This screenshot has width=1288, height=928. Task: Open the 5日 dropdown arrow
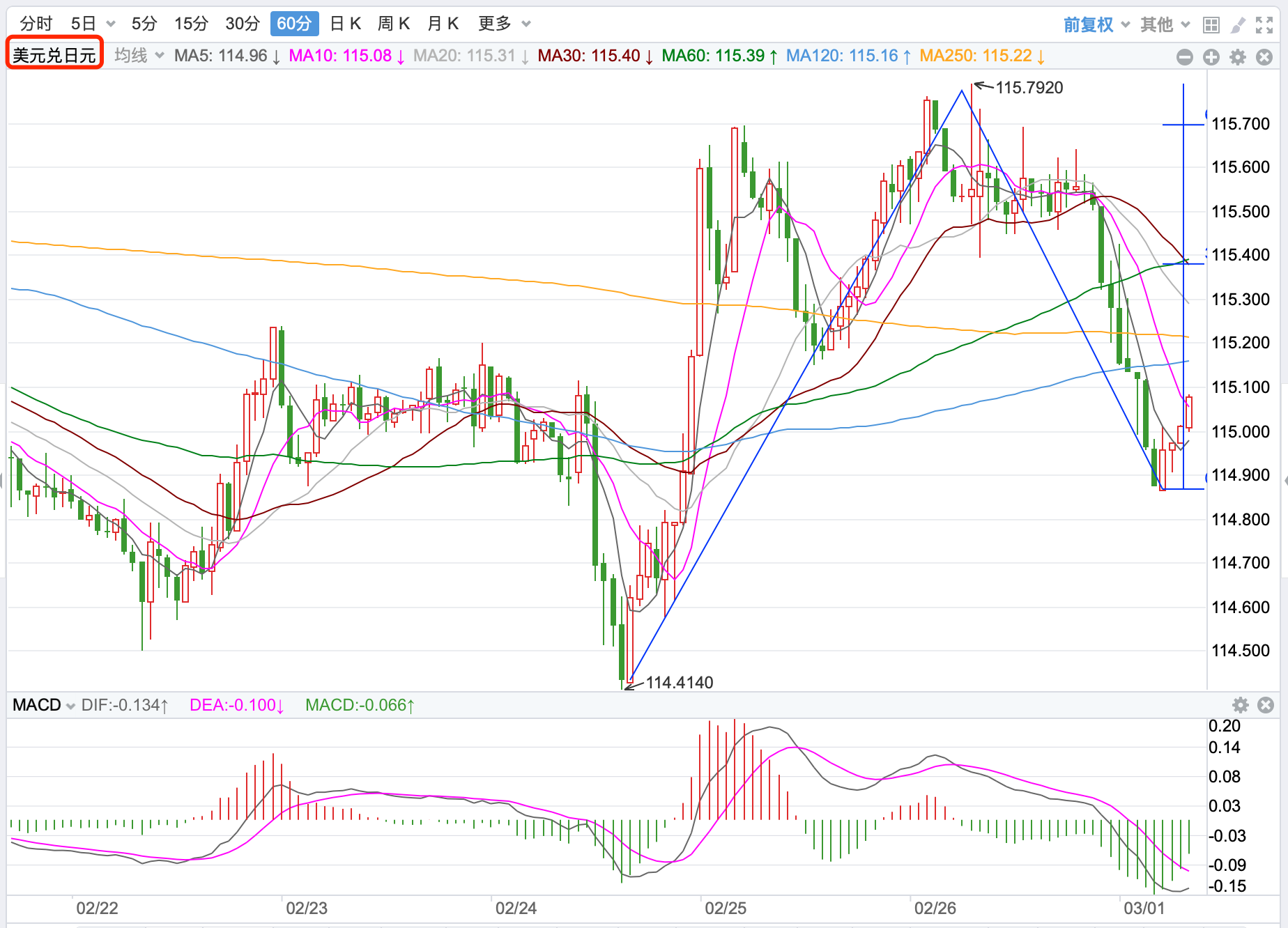click(x=111, y=24)
